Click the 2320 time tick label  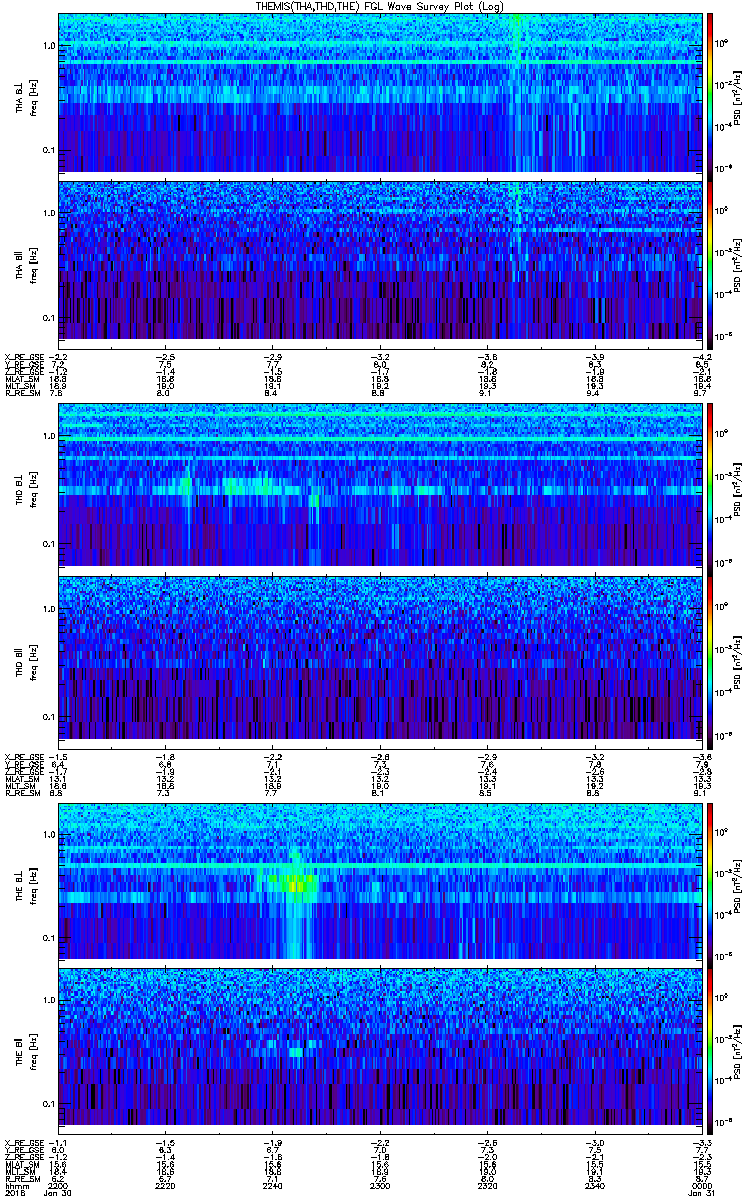point(485,1185)
